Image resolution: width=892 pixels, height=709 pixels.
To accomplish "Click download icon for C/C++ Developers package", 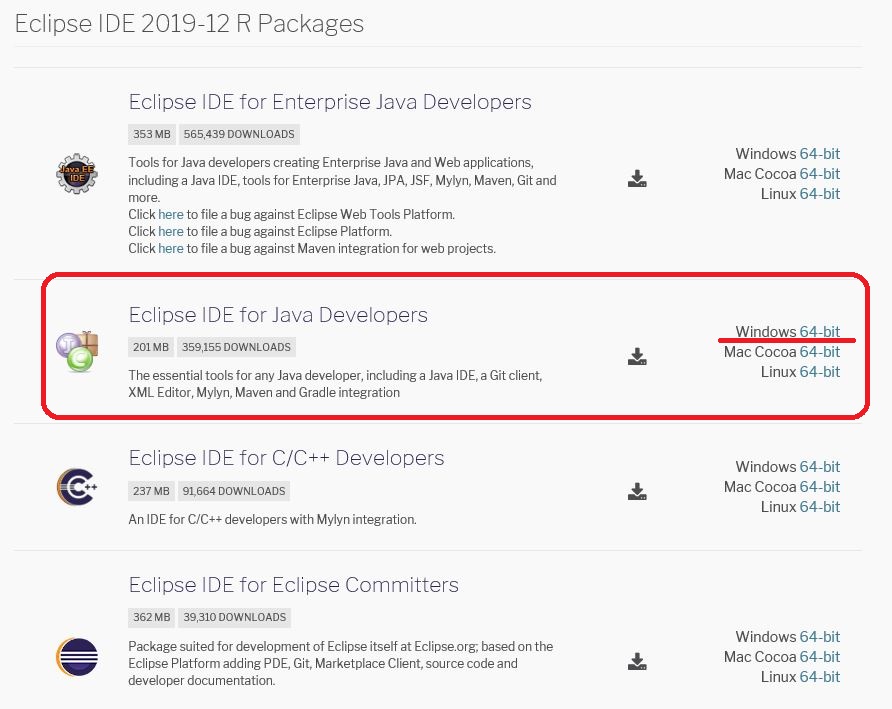I will coord(637,491).
